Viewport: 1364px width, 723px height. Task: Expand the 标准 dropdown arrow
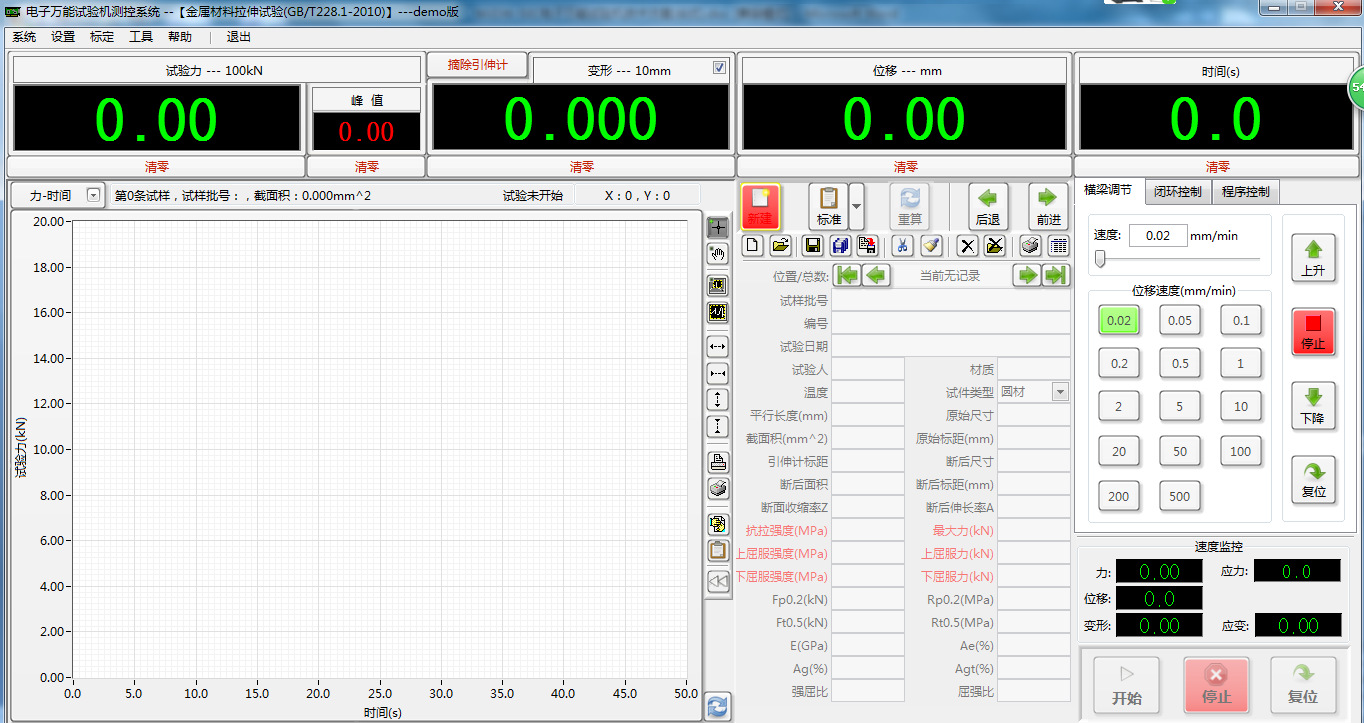coord(856,206)
